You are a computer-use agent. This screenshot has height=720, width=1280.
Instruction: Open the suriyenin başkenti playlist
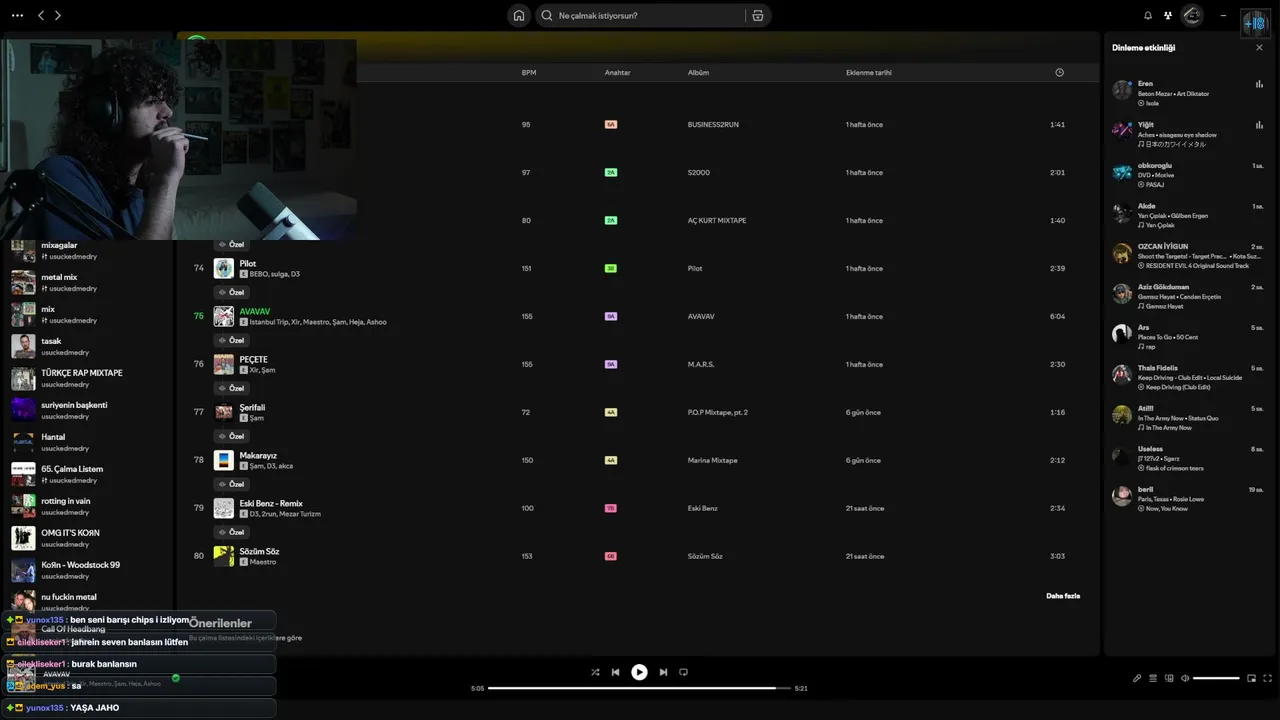click(x=88, y=410)
